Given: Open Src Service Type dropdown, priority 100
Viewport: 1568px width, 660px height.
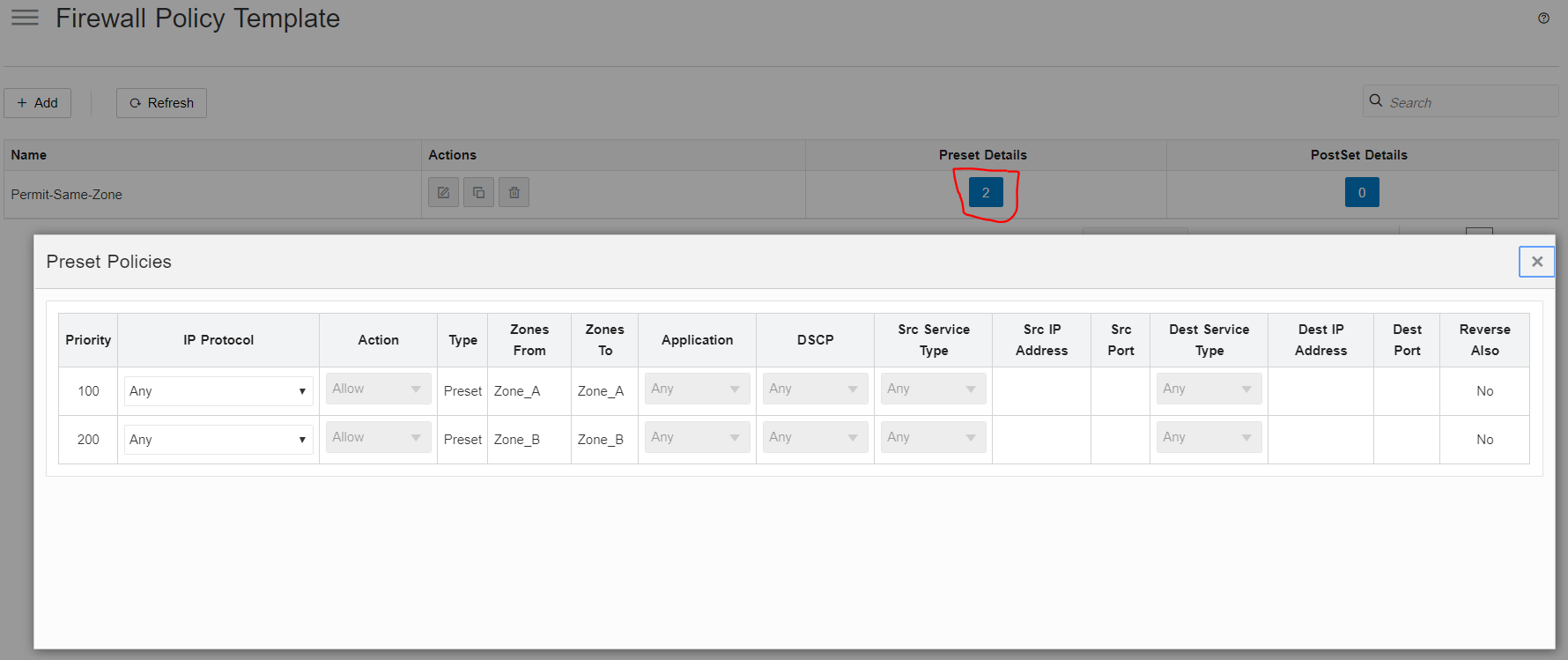Looking at the screenshot, I should point(933,389).
